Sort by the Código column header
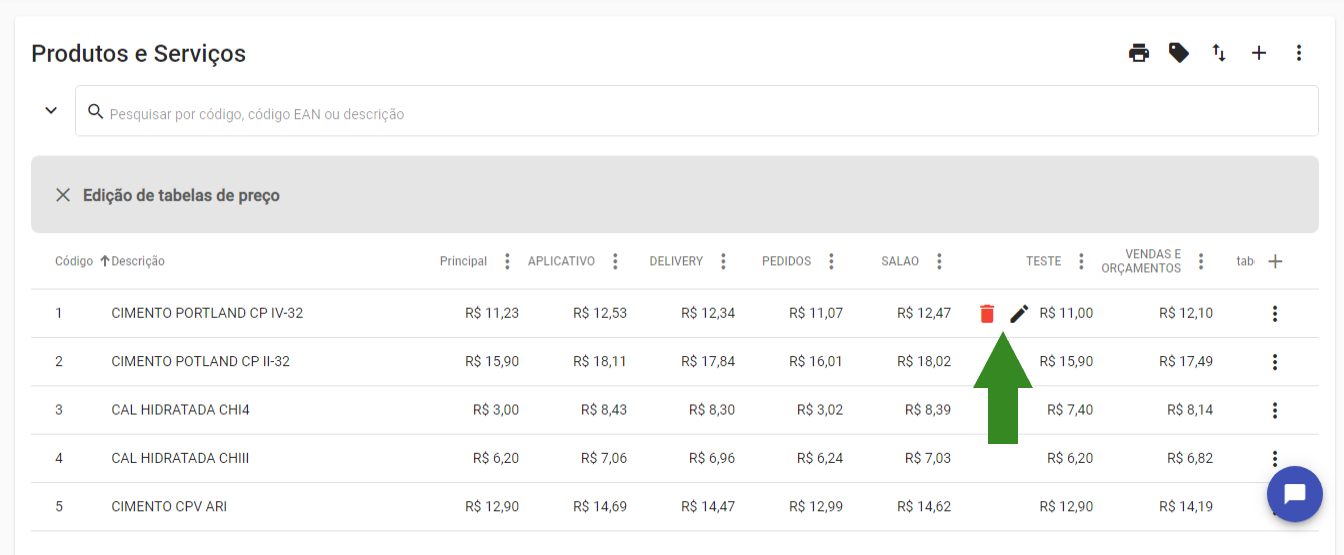The image size is (1344, 555). pyautogui.click(x=74, y=262)
